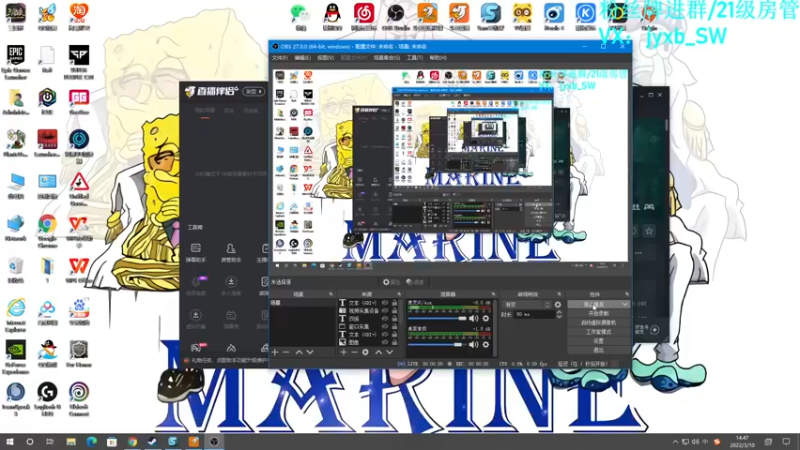Viewport: 800px width, 450px height.
Task: Click the 时长 duration input field
Action: click(534, 315)
